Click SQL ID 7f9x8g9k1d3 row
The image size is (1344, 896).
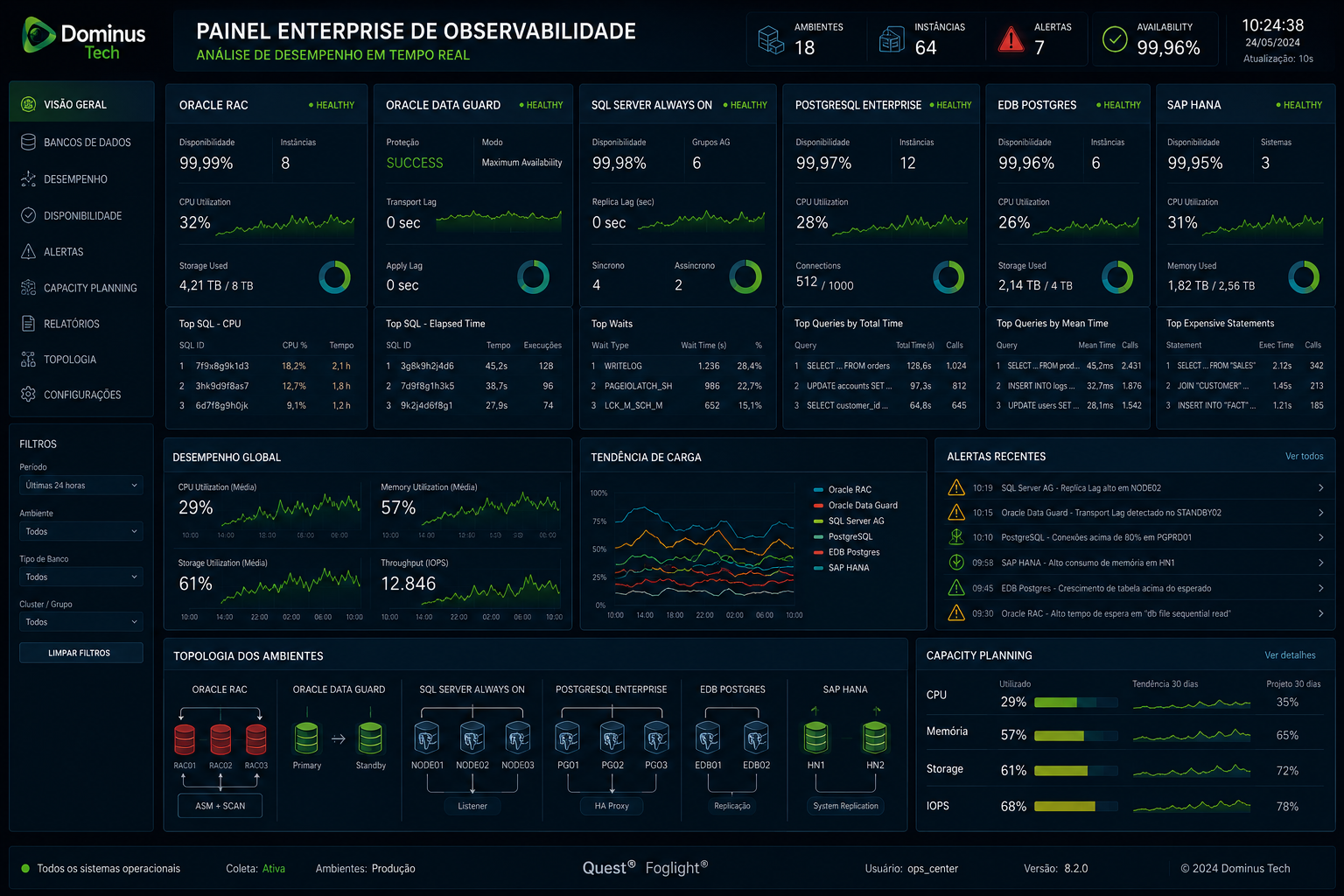pyautogui.click(x=266, y=366)
